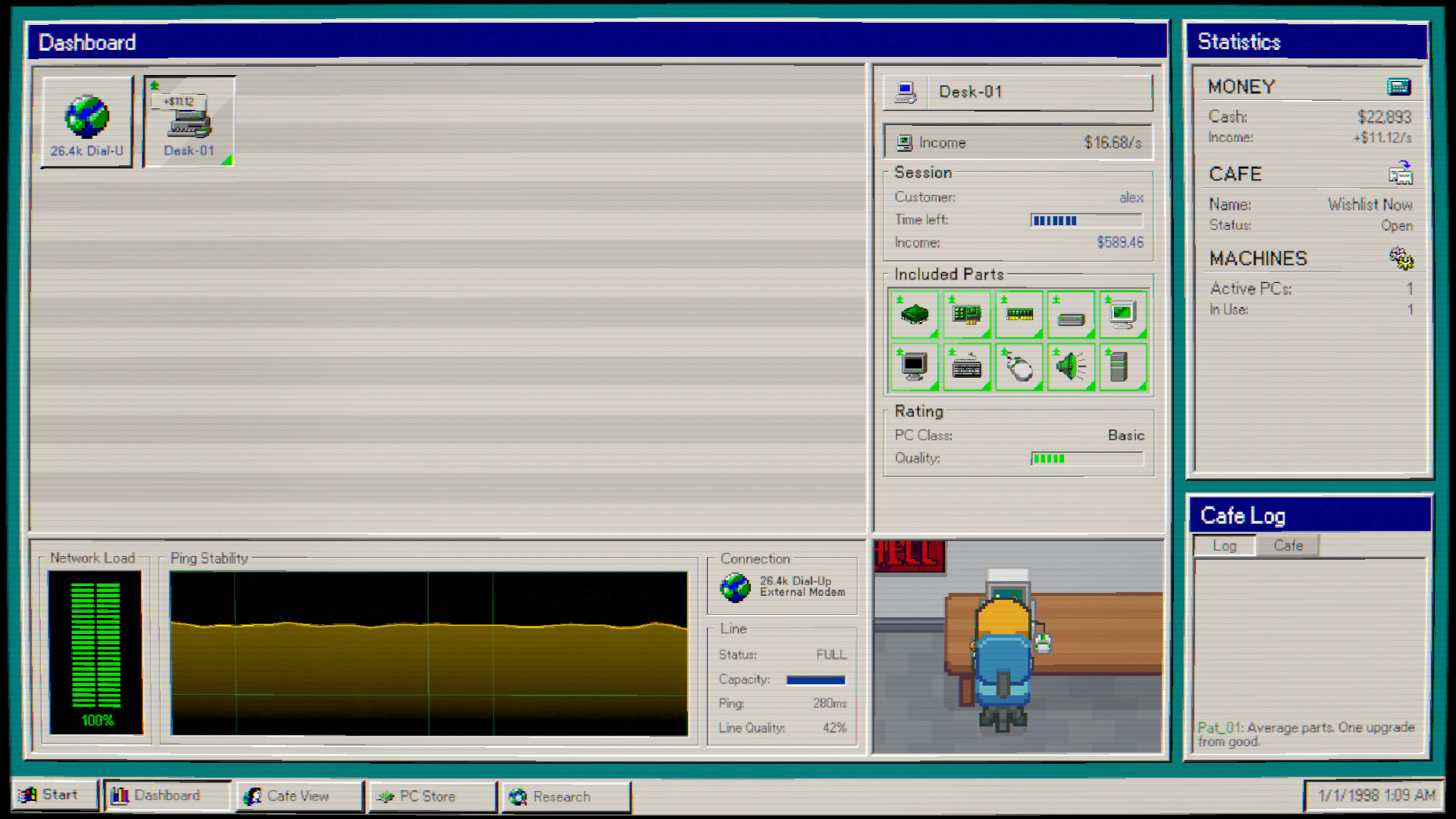Click the speaker part icon
The image size is (1456, 819).
click(x=1071, y=367)
